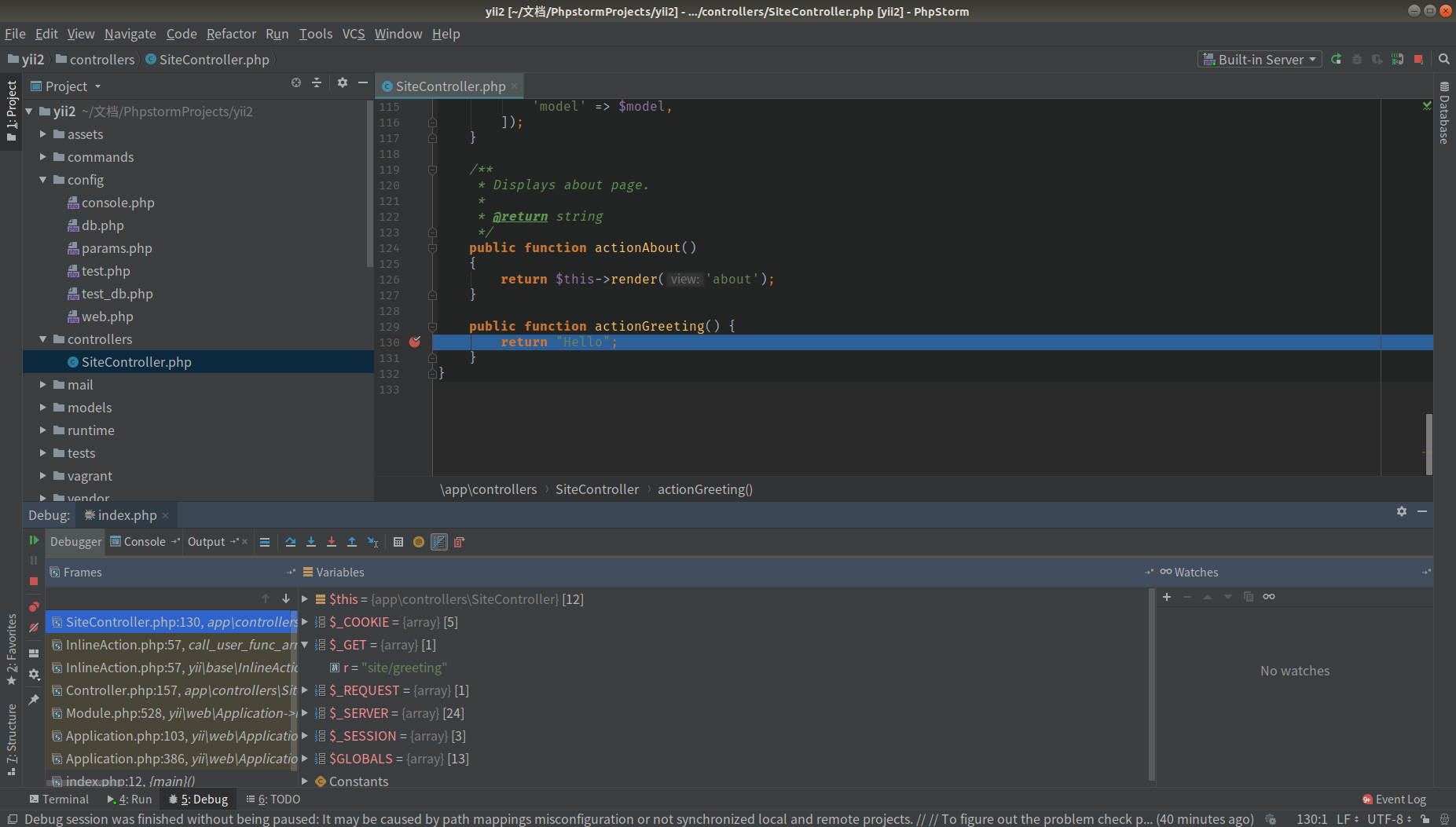Open Search Everywhere magnifier icon
The image size is (1456, 827).
point(1444,59)
